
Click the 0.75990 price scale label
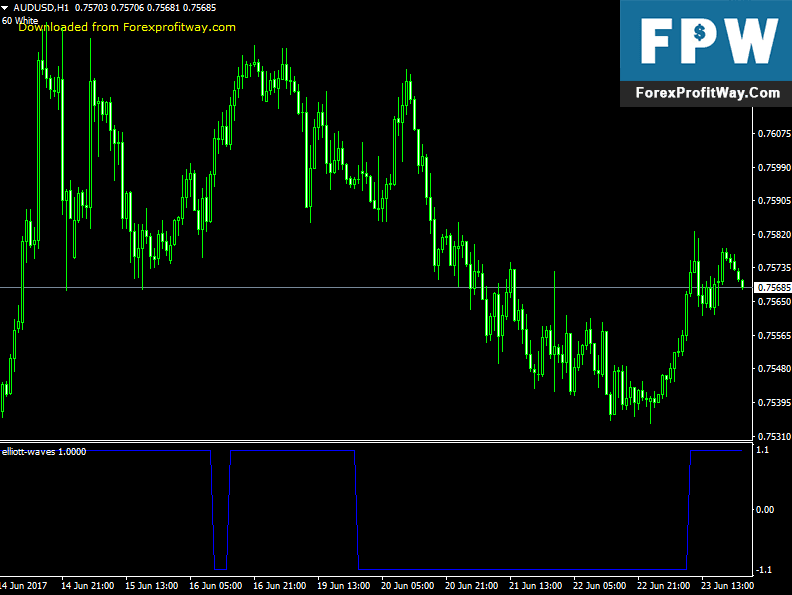pyautogui.click(x=774, y=167)
